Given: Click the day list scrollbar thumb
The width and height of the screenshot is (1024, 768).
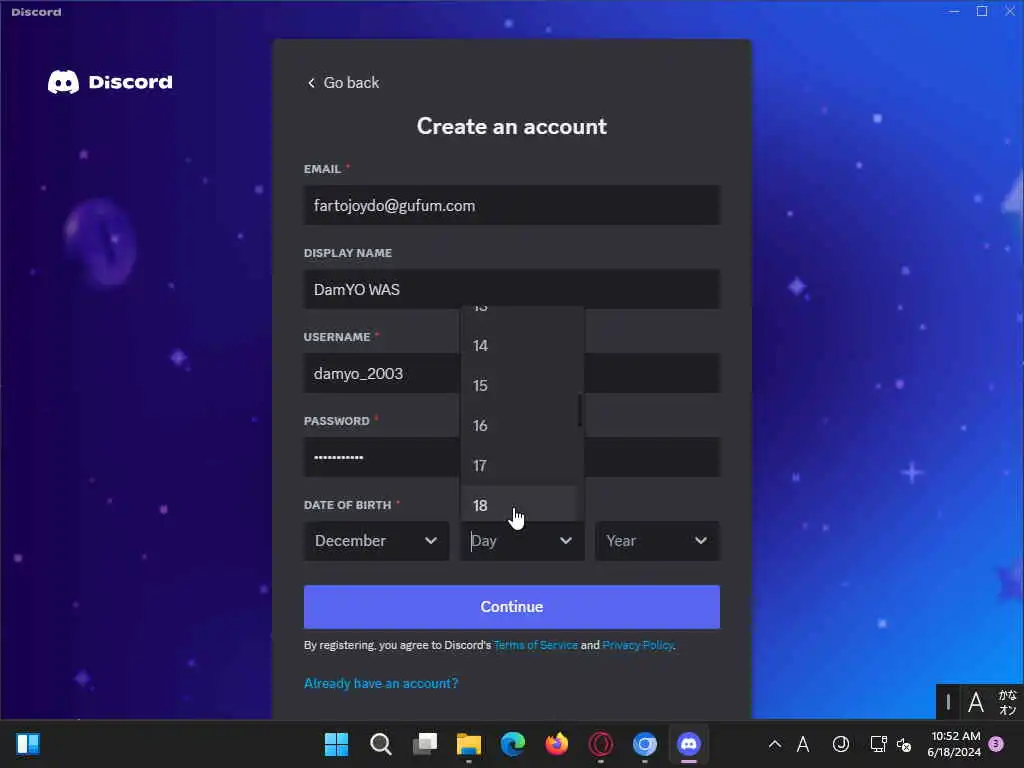Looking at the screenshot, I should [579, 411].
